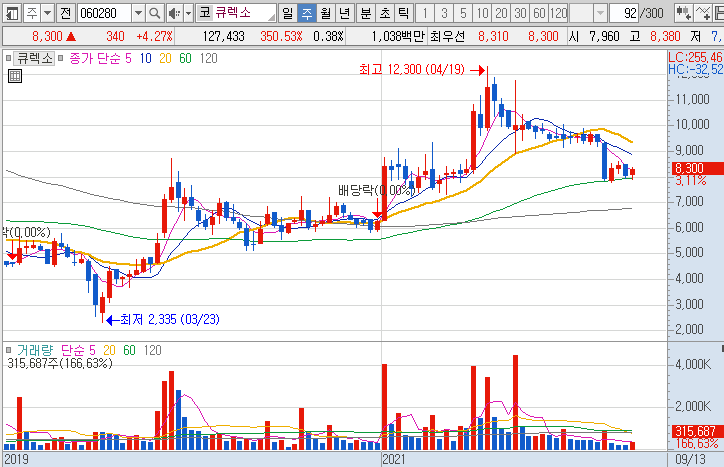Click the +4.27% change rate value
This screenshot has height=467, width=724.
pos(154,36)
